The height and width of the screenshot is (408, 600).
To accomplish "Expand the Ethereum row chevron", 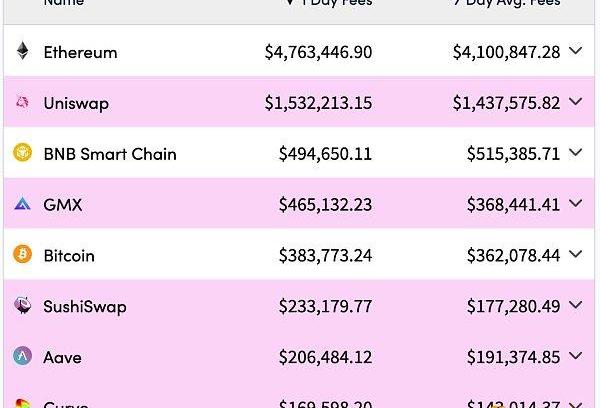I will 575,51.
